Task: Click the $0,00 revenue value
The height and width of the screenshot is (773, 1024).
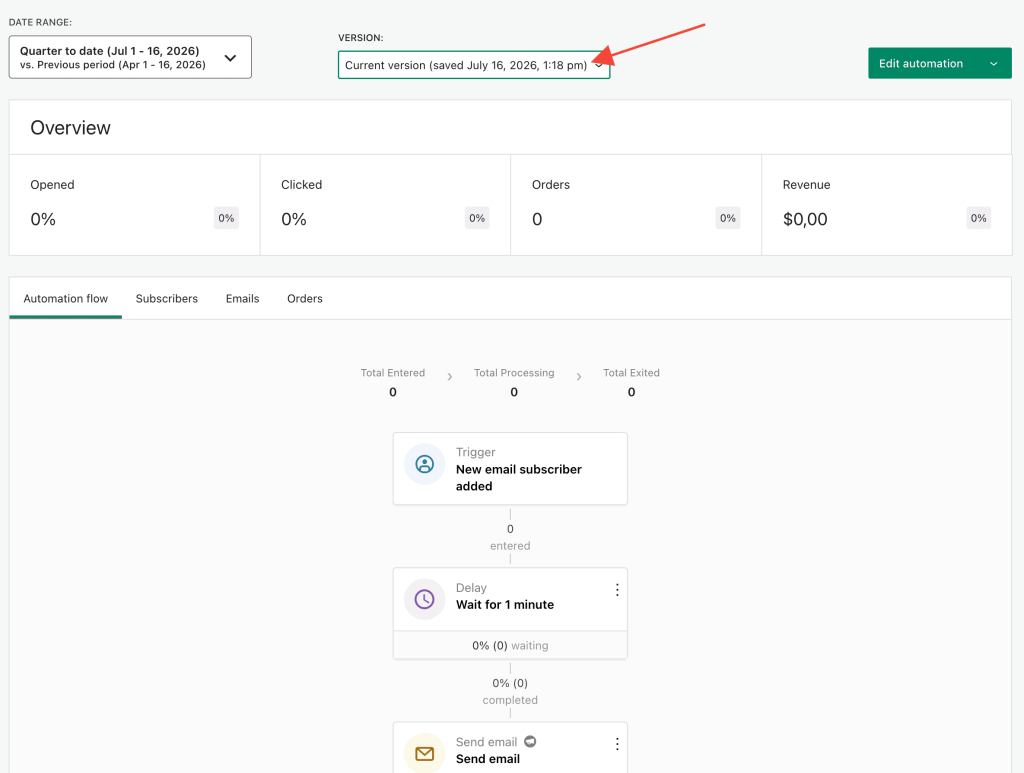Action: [805, 219]
